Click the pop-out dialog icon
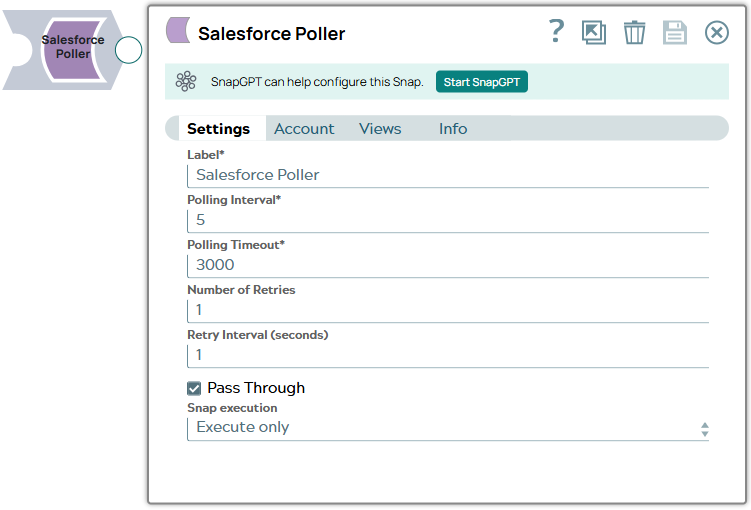Viewport: 751px width, 510px height. pos(594,33)
